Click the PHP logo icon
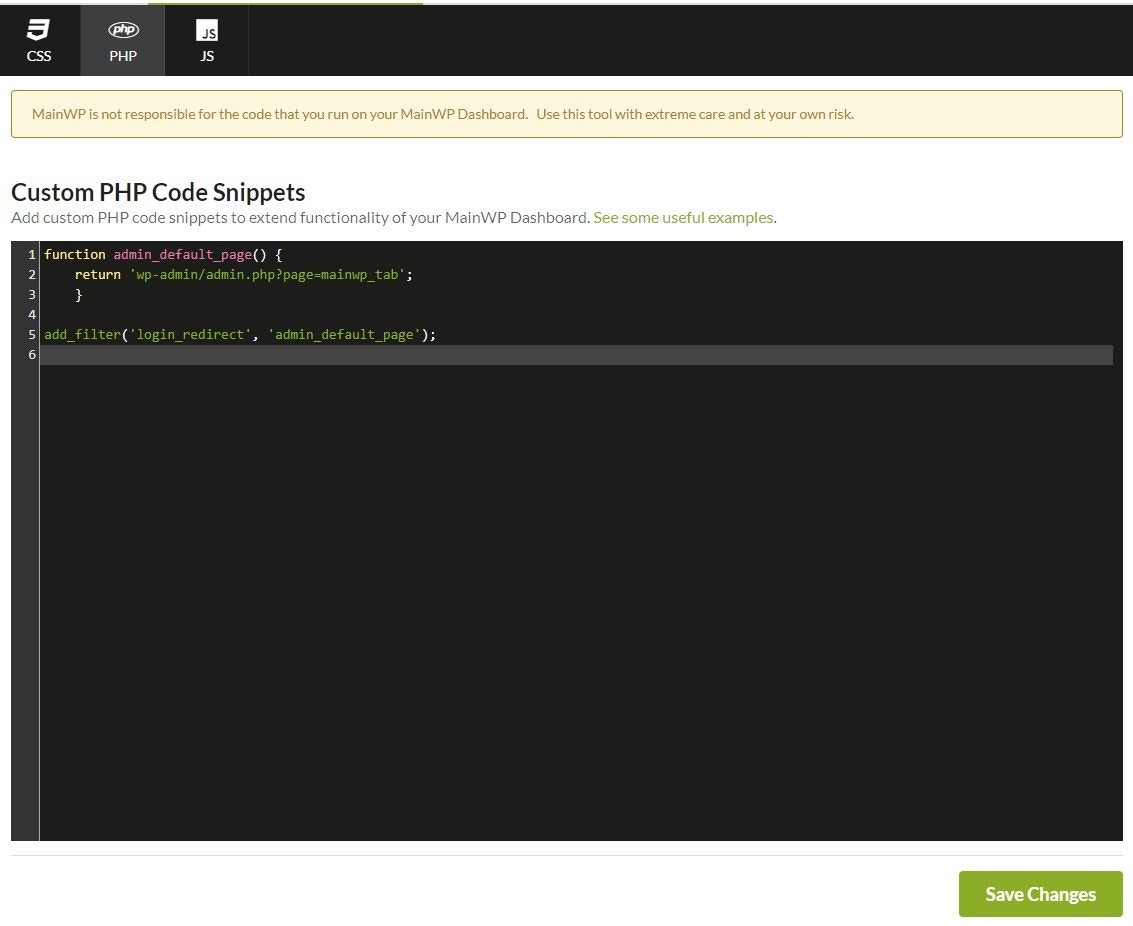1133x926 pixels. [122, 30]
